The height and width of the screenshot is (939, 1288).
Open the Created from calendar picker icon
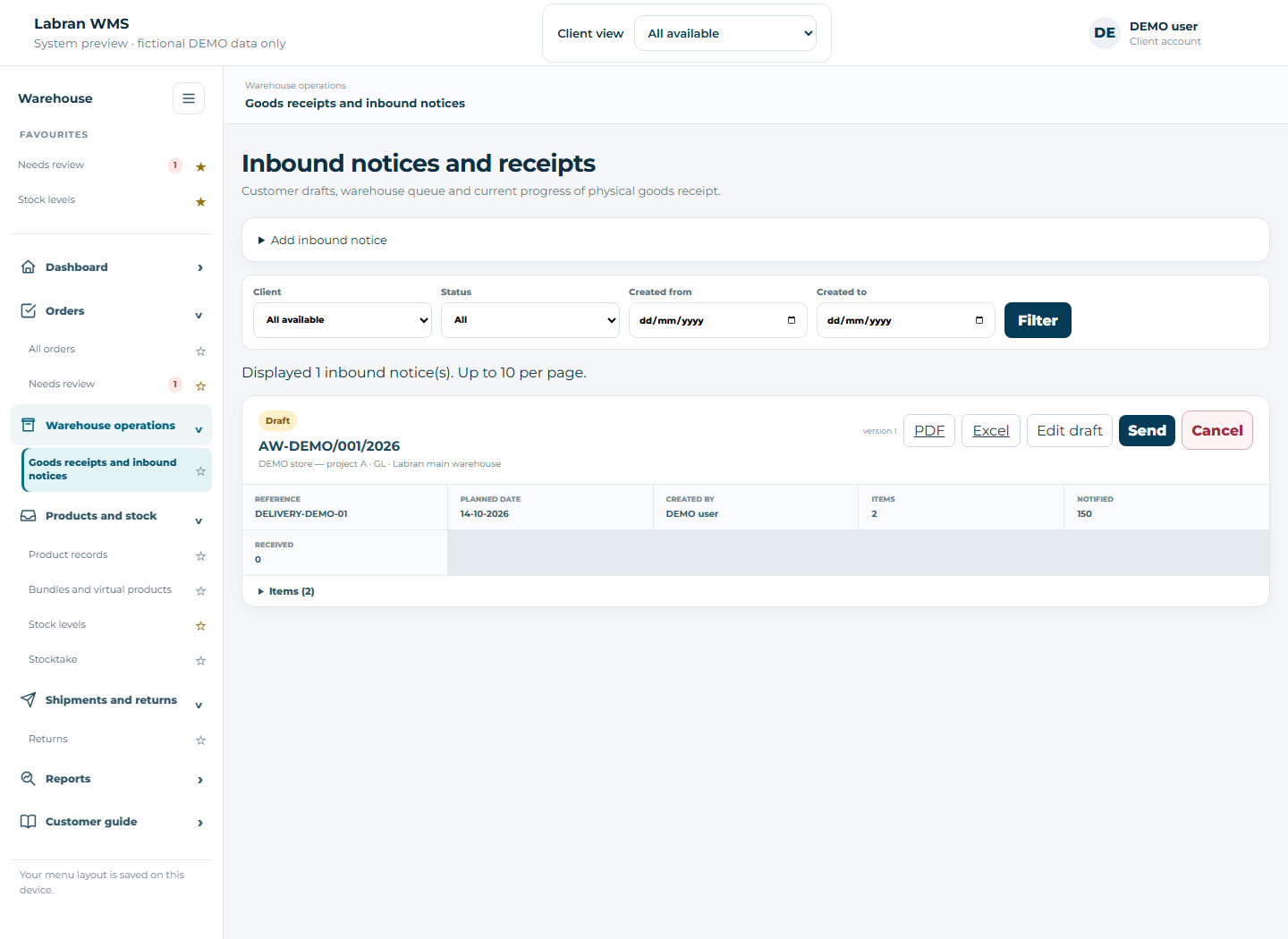coord(792,320)
